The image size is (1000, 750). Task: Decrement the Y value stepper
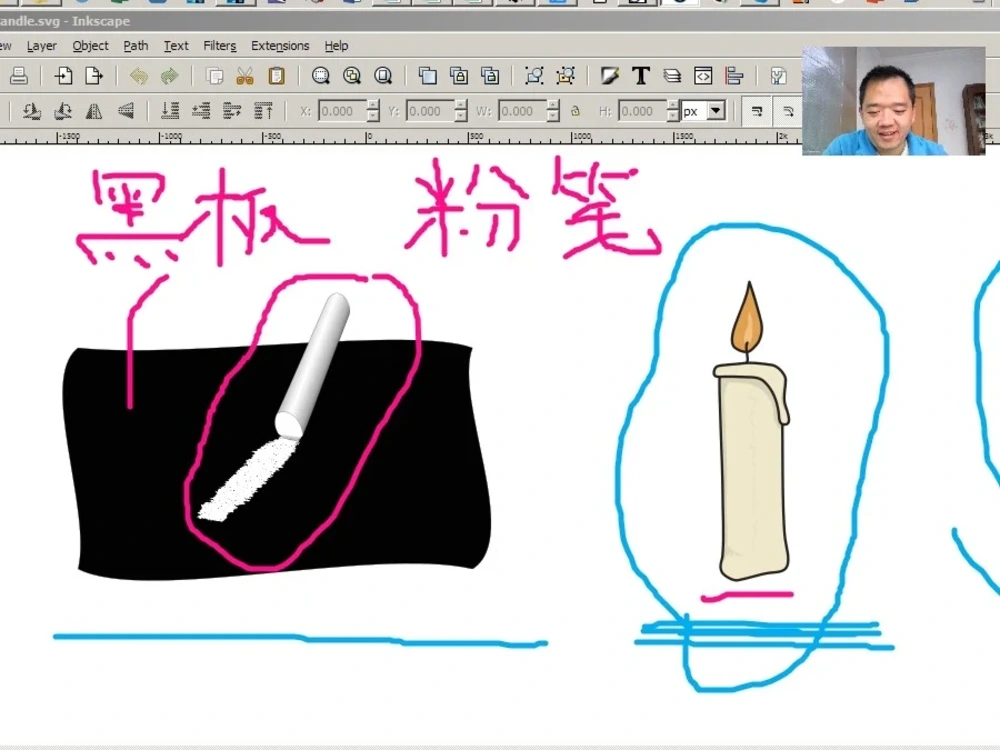coord(461,117)
